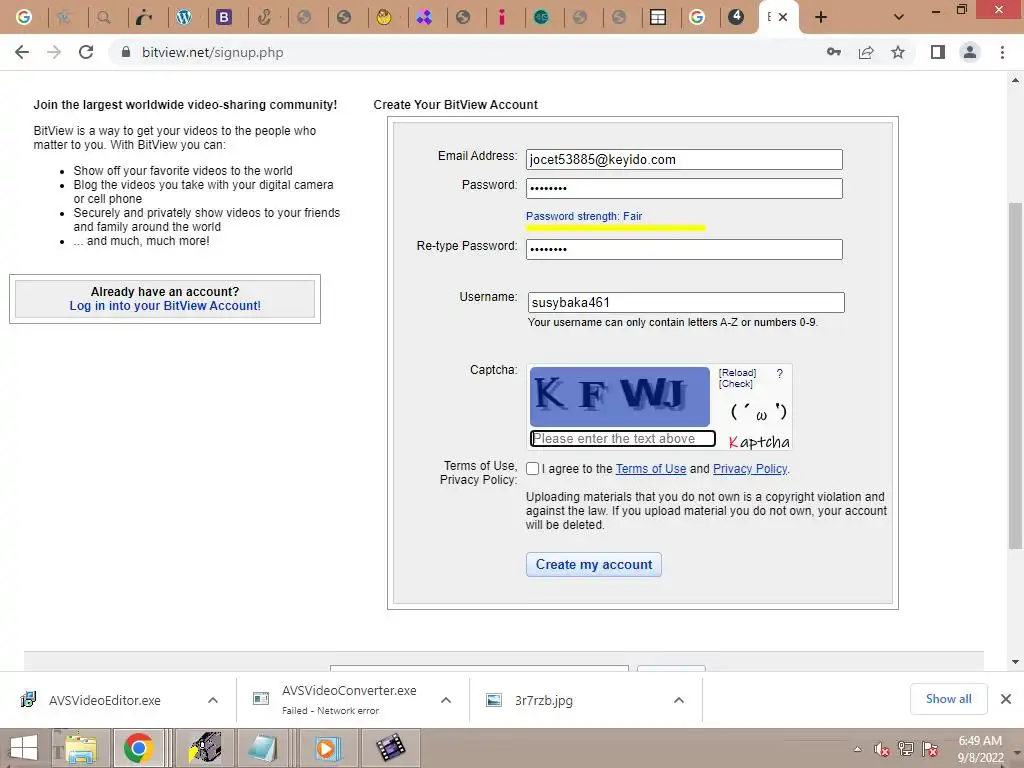Share this page using the share icon
Viewport: 1024px width, 768px height.
click(866, 52)
